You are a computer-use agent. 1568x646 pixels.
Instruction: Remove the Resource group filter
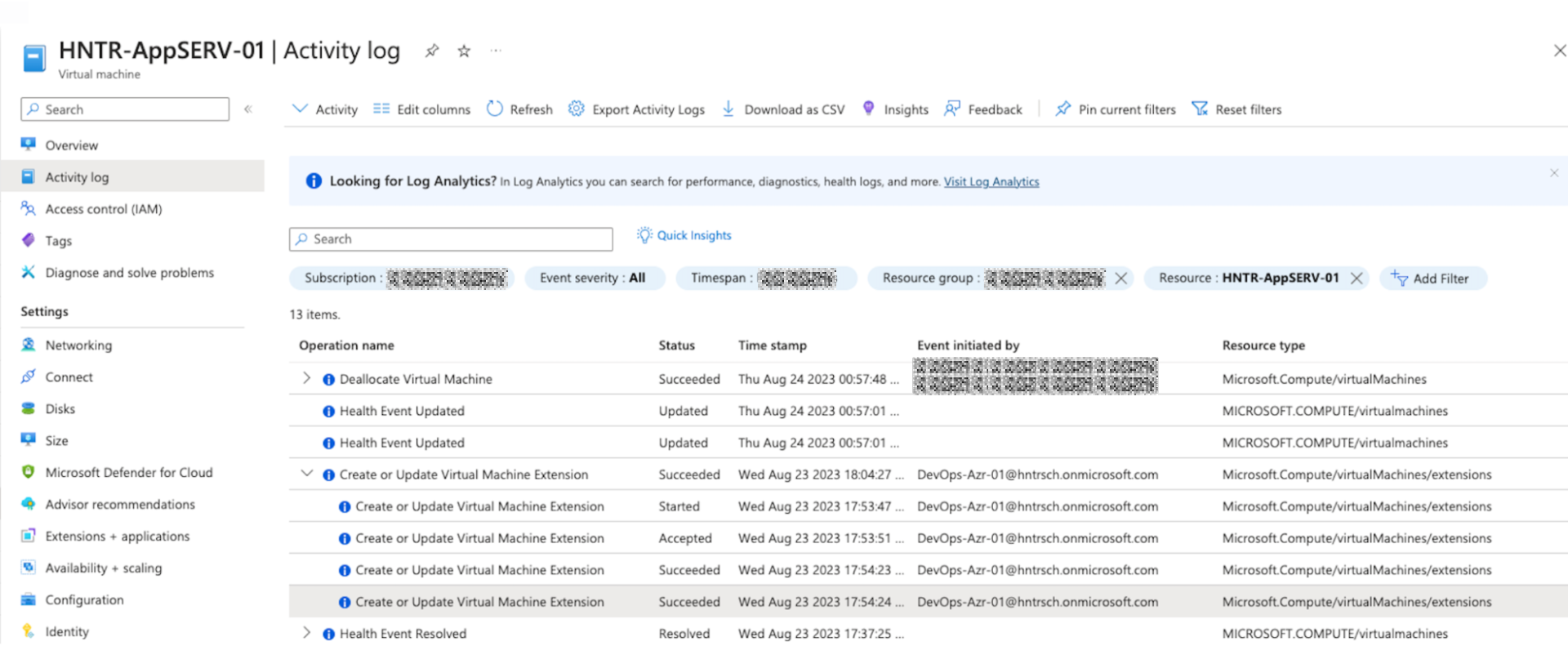tap(1121, 278)
